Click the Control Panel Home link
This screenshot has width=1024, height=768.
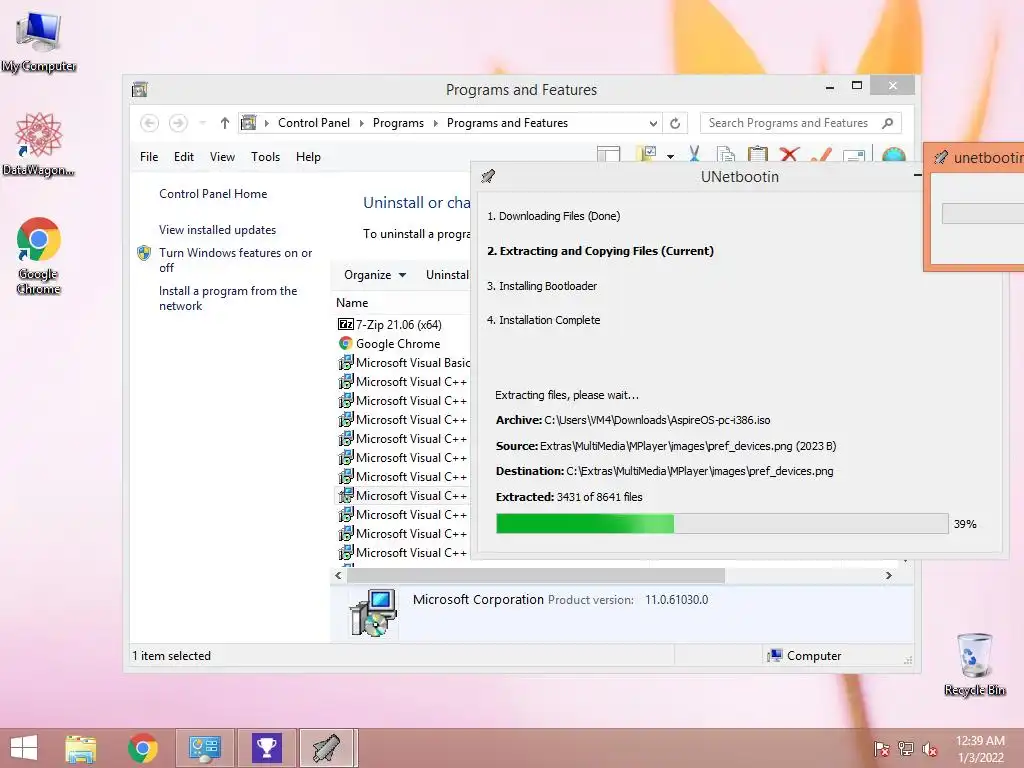point(213,194)
